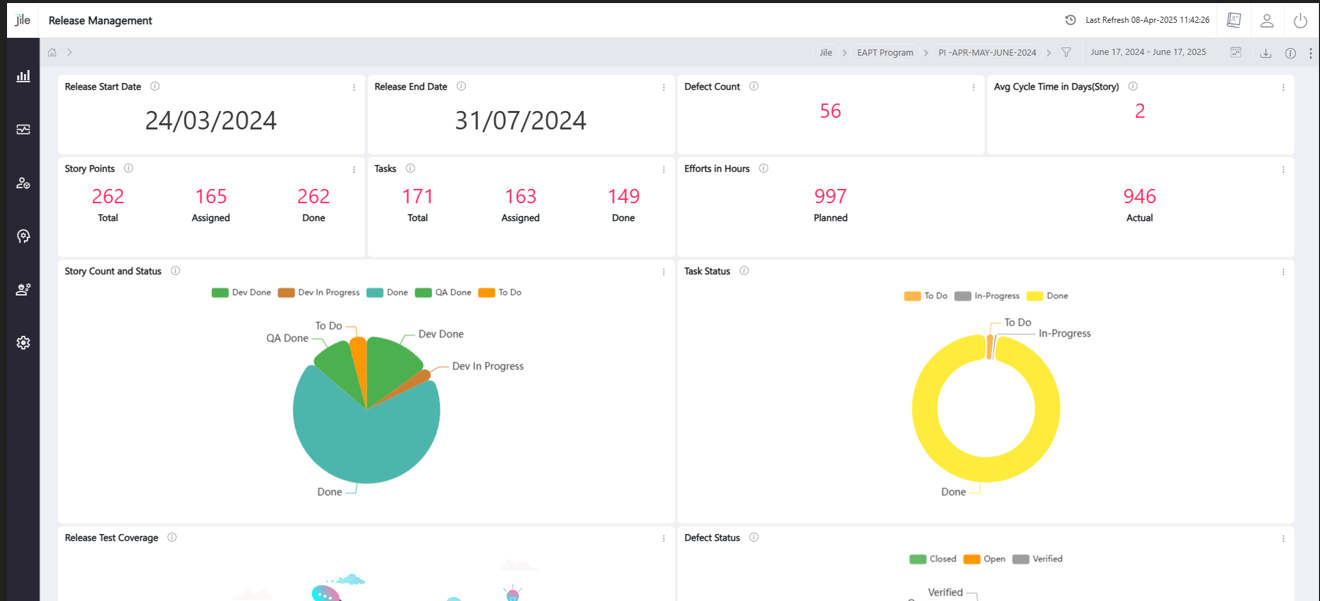Open the user profile icon
Screen dimensions: 1320x601
coord(1267,20)
